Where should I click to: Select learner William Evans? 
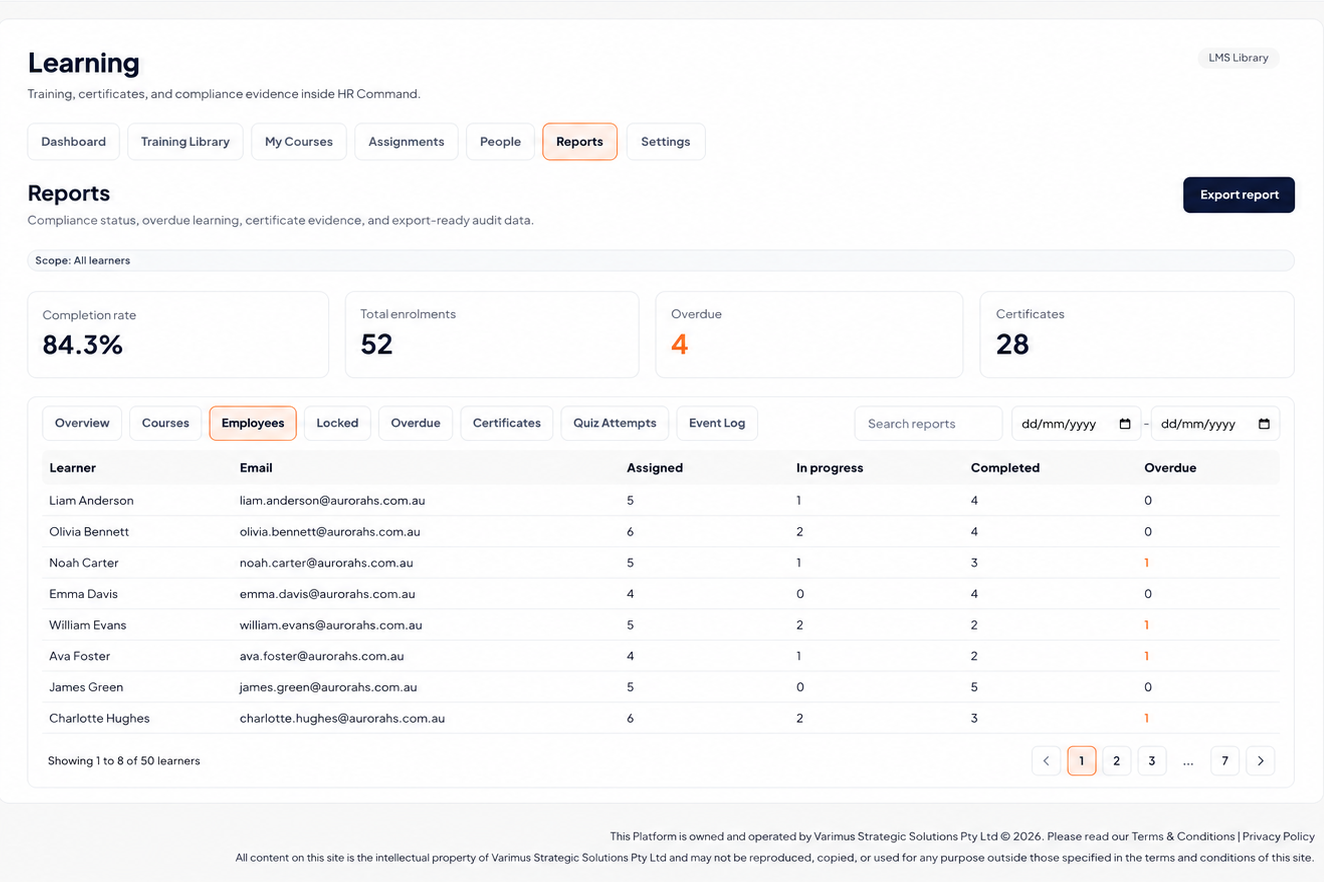88,625
